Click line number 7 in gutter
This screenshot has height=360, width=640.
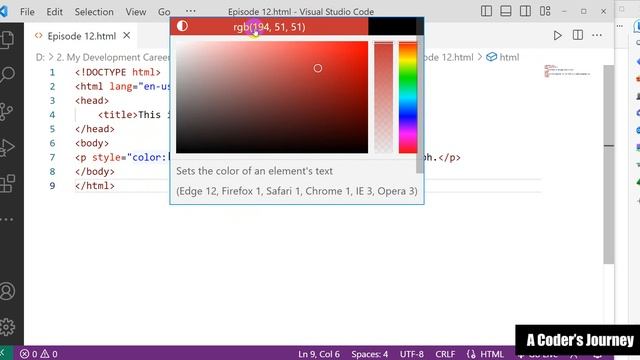point(52,157)
